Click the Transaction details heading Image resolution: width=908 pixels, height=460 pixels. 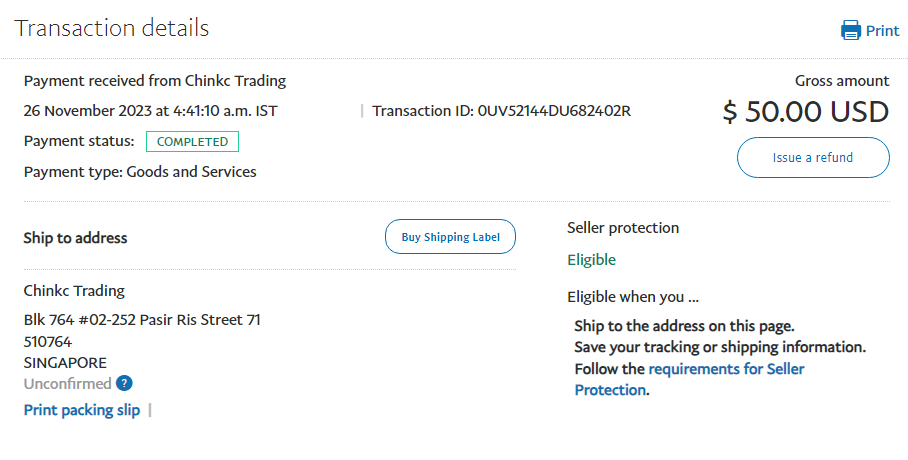[x=112, y=28]
